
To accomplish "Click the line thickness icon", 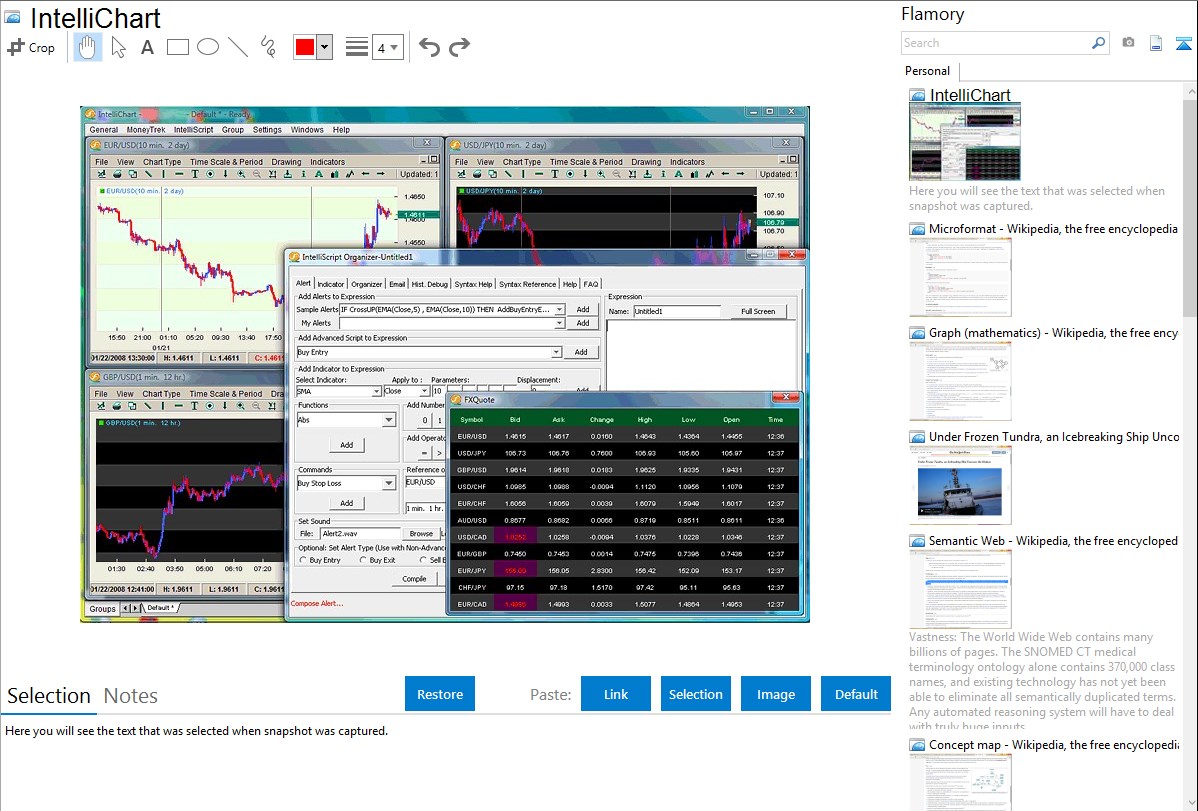I will (x=356, y=47).
